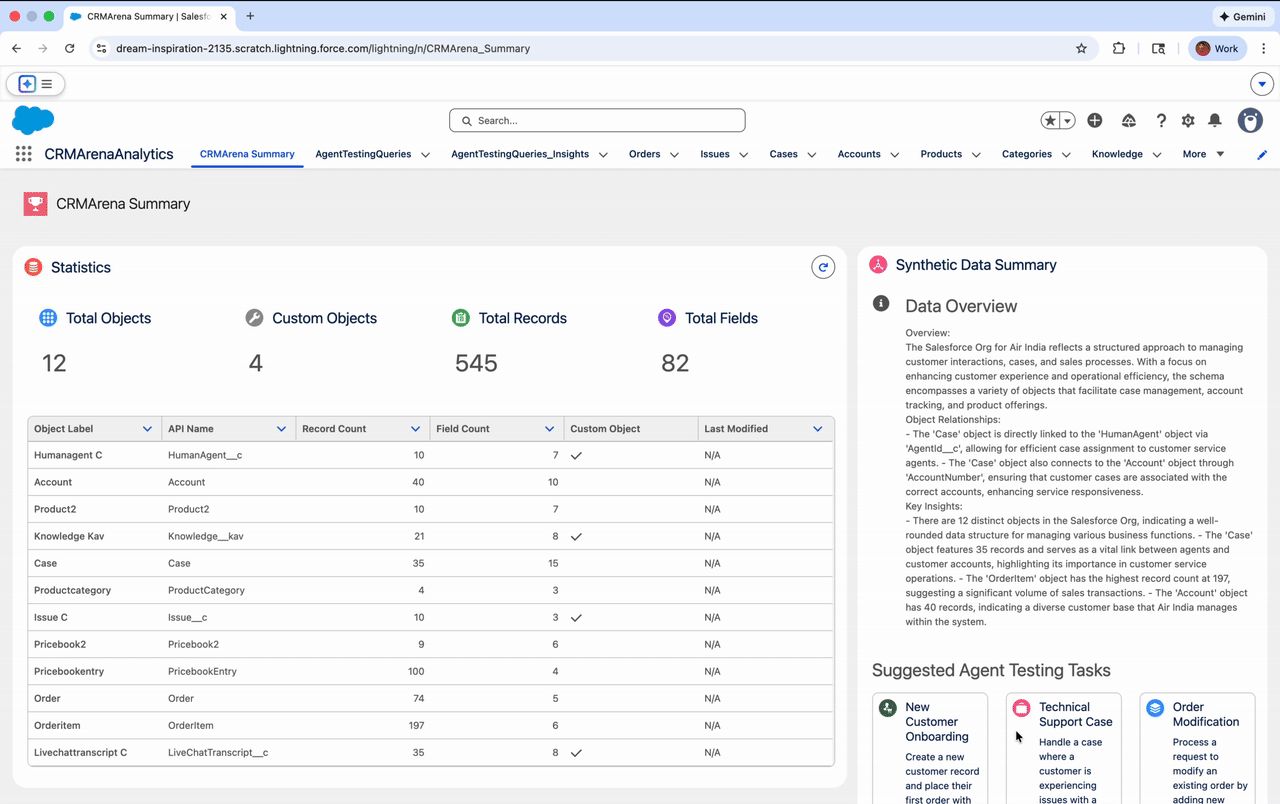Click the pencil icon to edit navigation

[1262, 155]
